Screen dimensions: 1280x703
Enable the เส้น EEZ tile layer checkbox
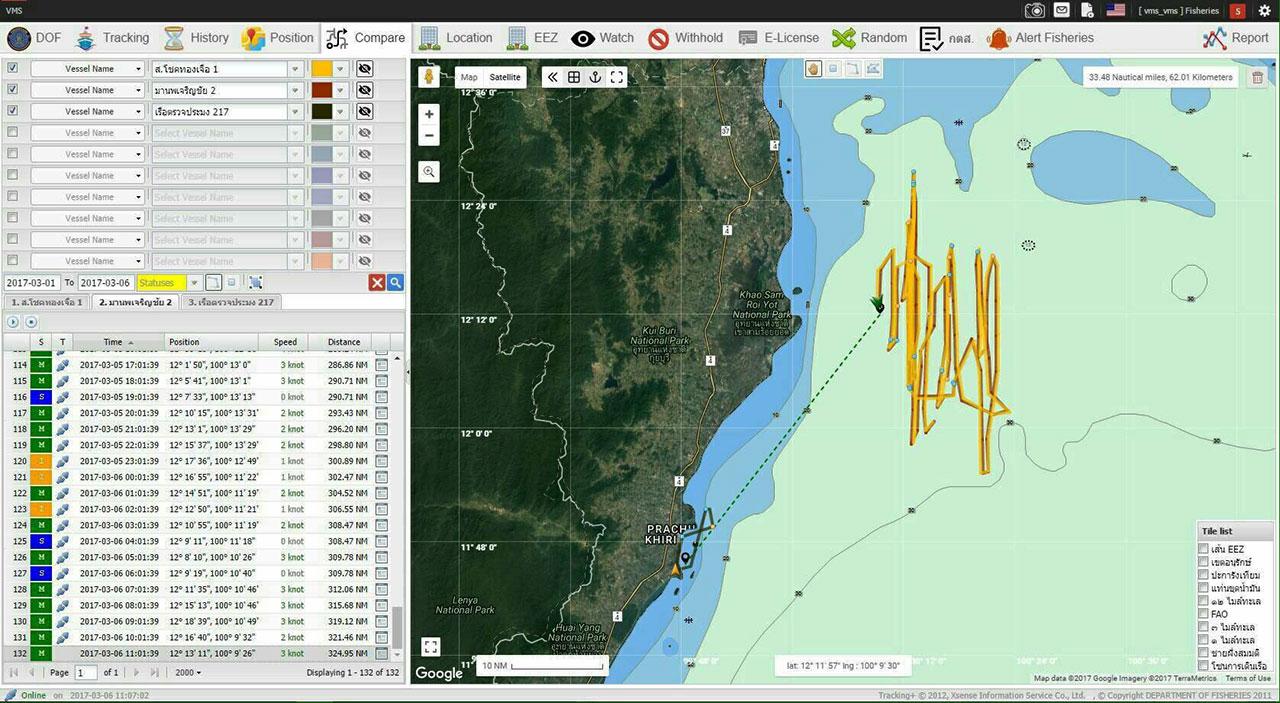(x=1203, y=549)
